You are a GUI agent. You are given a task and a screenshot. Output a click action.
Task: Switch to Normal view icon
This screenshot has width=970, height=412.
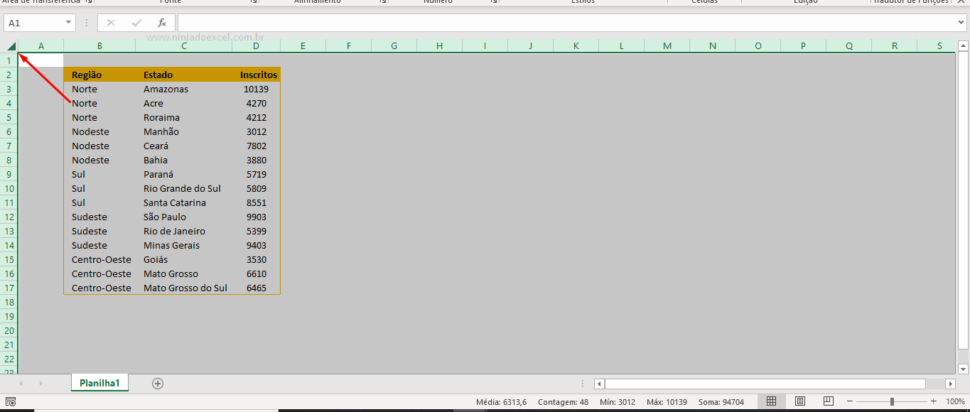click(x=771, y=401)
